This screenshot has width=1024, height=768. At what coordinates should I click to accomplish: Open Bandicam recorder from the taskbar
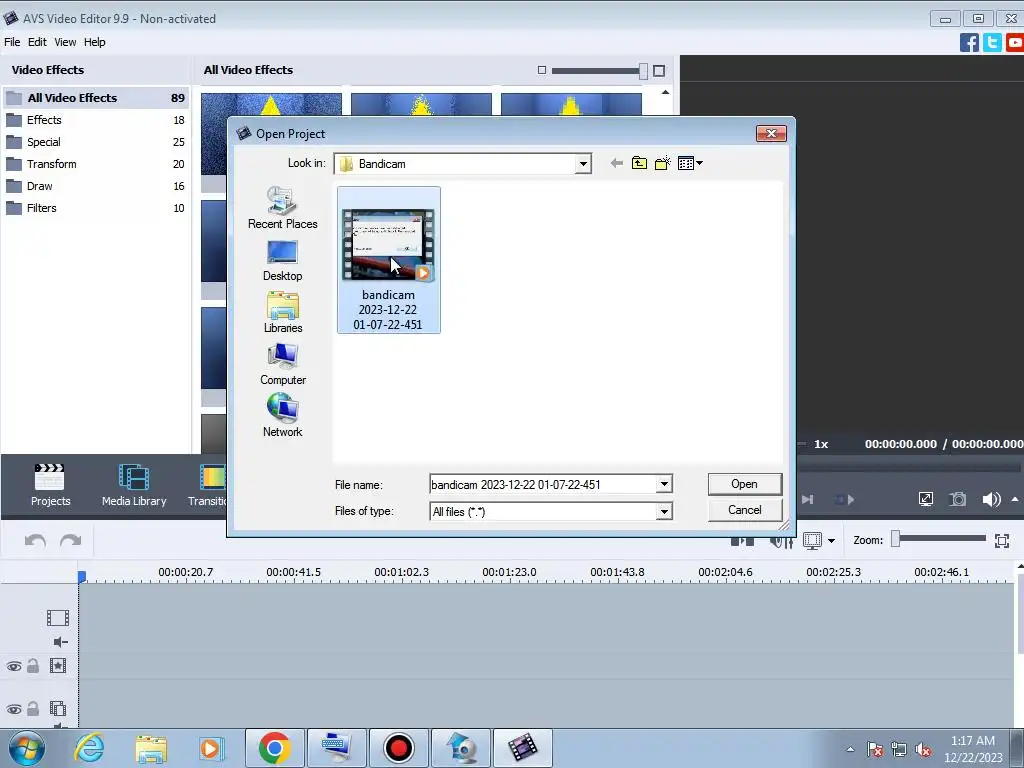[x=398, y=748]
